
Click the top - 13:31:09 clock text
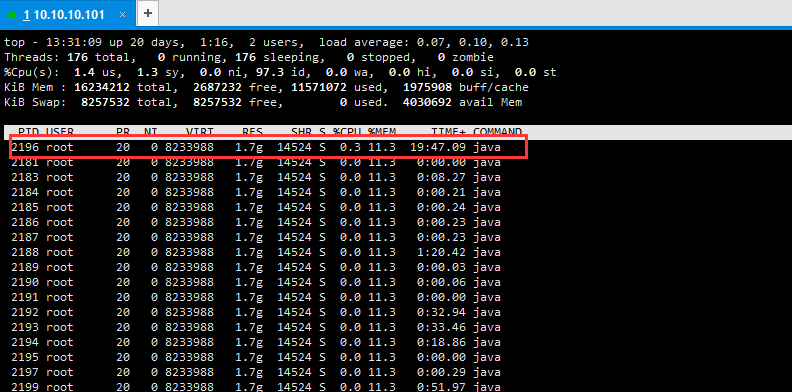(x=53, y=42)
